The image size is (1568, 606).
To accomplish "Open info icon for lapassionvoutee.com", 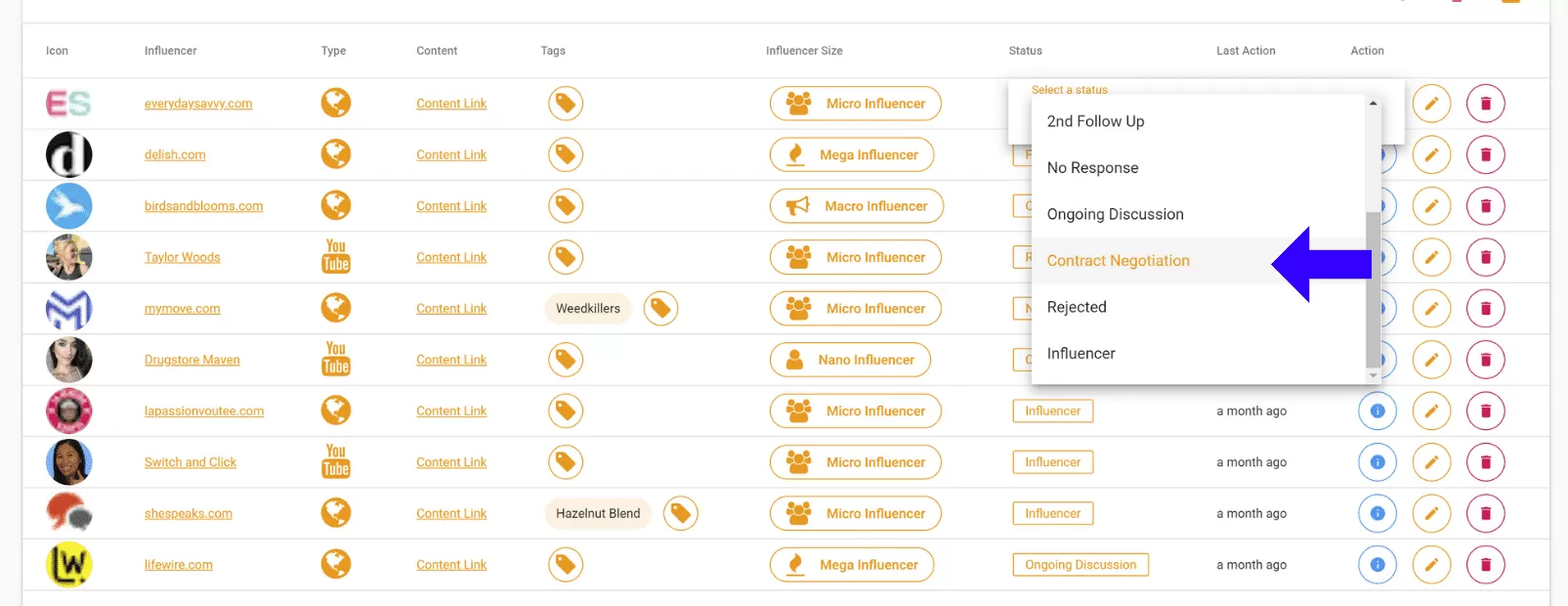I will (1377, 411).
